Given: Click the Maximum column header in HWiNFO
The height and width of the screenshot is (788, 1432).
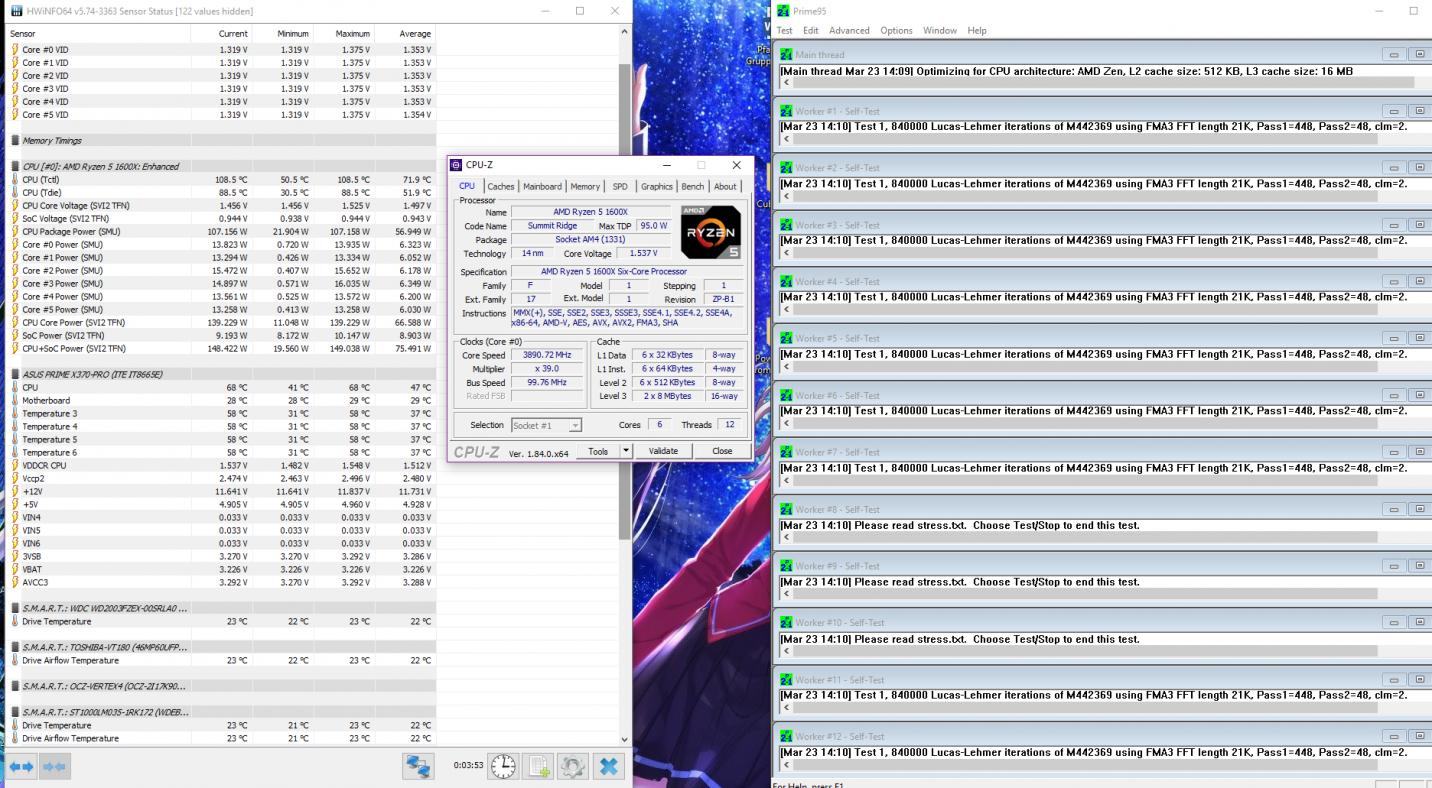Looking at the screenshot, I should (x=343, y=34).
